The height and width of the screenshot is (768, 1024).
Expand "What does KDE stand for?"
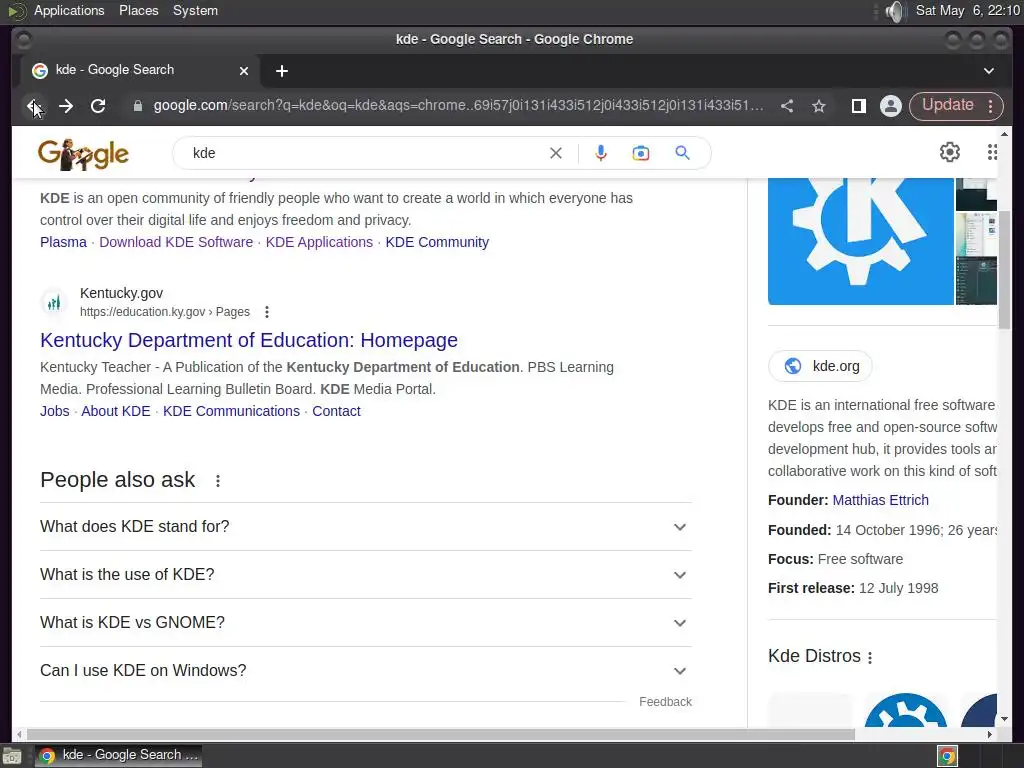pyautogui.click(x=366, y=526)
